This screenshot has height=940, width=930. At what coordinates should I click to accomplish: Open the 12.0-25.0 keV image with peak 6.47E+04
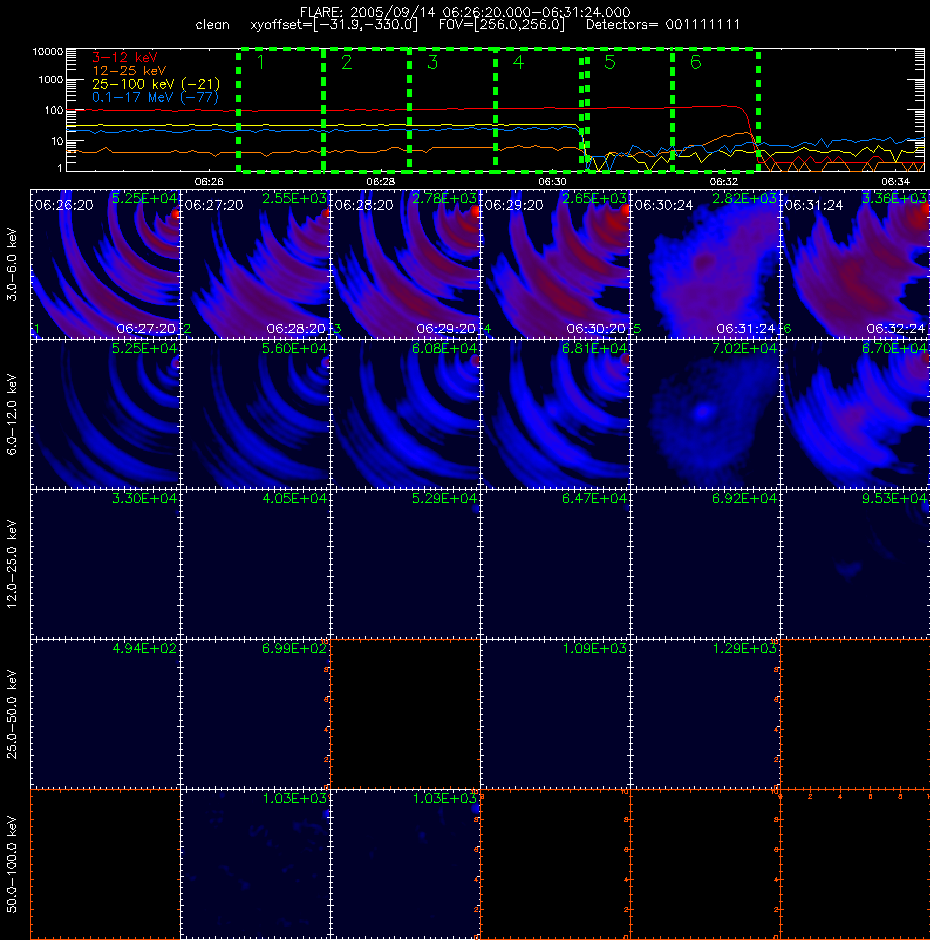coord(555,564)
